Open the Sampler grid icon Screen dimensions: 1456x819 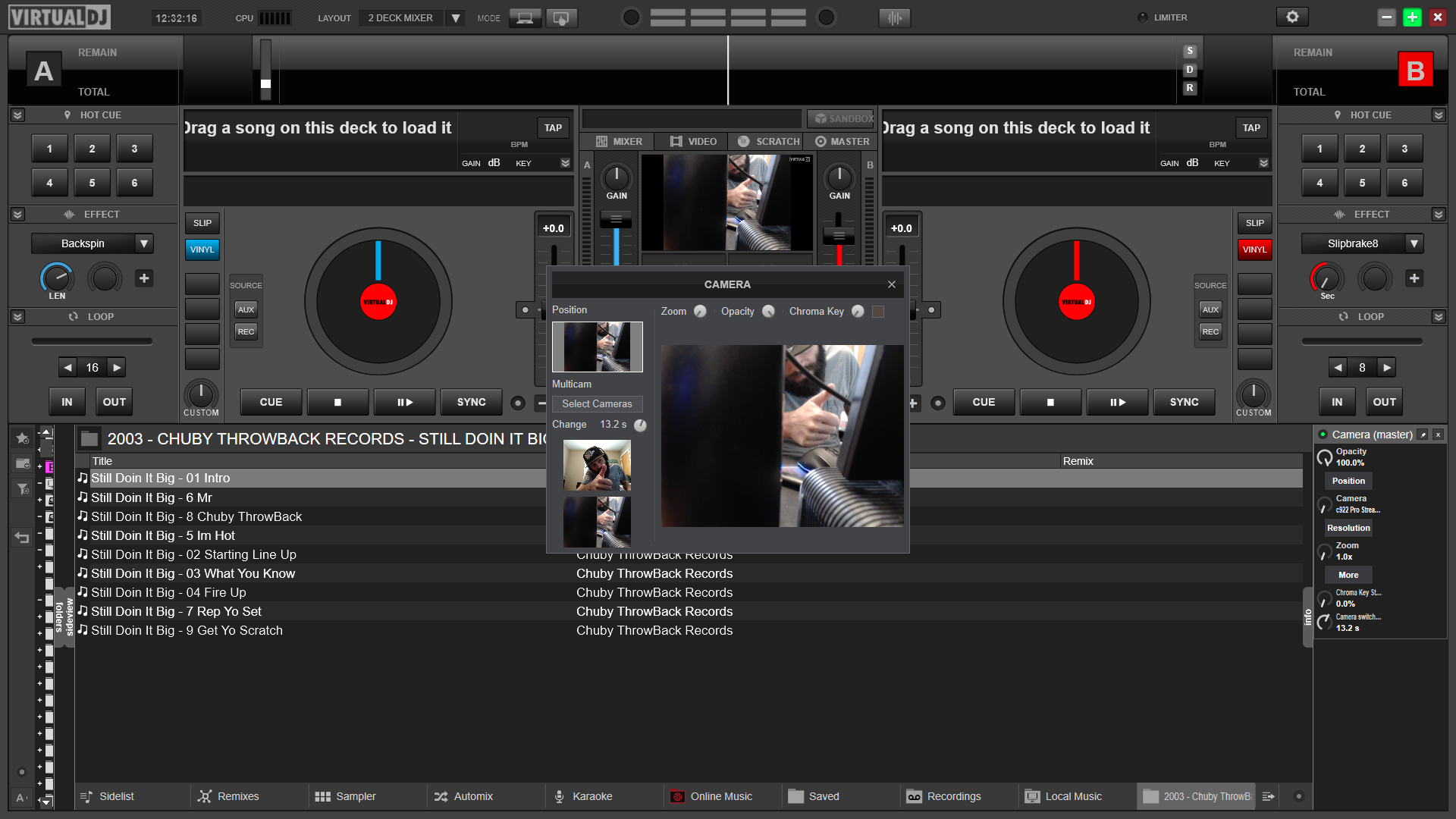click(x=323, y=796)
